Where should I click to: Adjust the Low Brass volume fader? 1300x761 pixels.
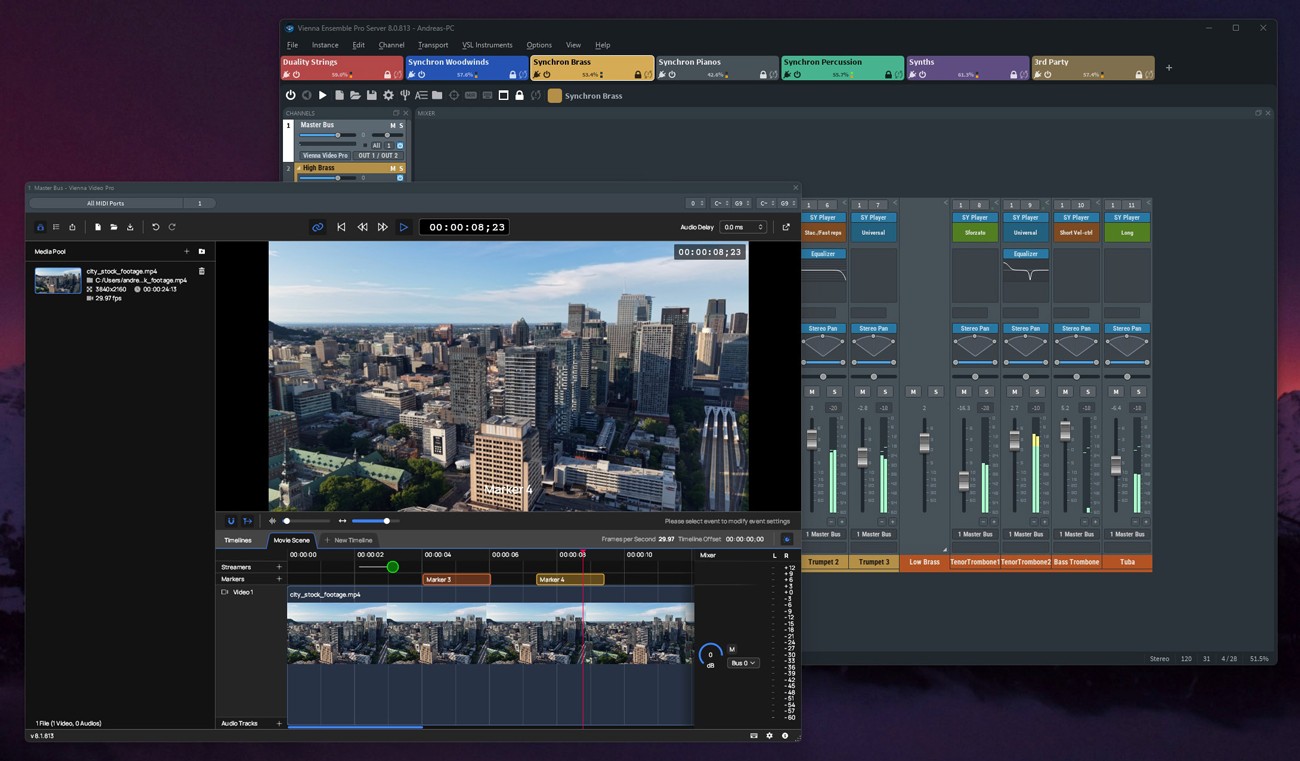click(x=925, y=442)
